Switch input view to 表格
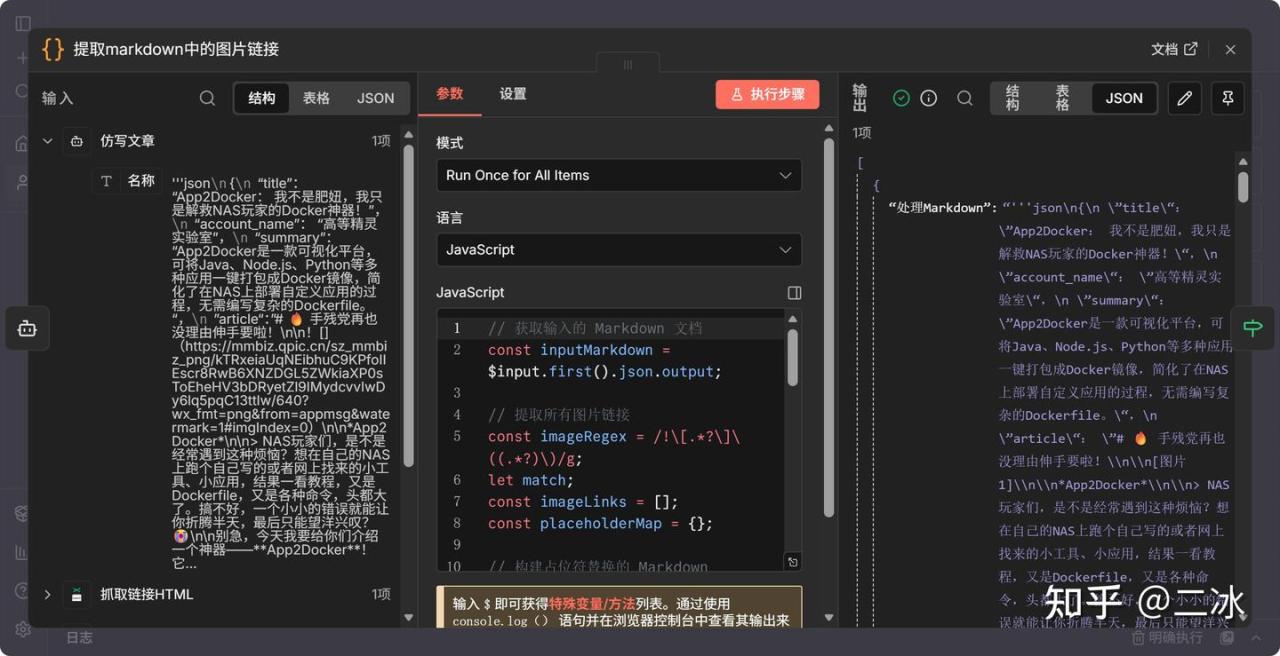Image resolution: width=1280 pixels, height=656 pixels. pyautogui.click(x=316, y=98)
